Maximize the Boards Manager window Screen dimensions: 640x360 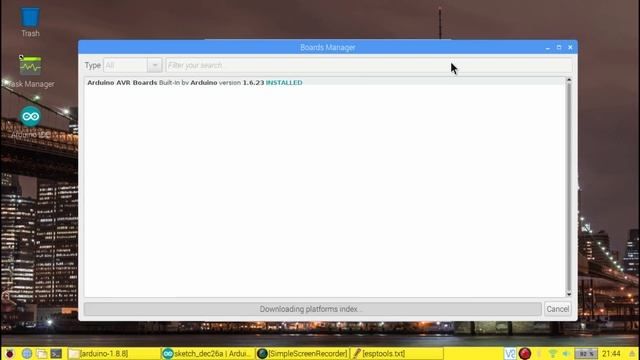[x=559, y=47]
